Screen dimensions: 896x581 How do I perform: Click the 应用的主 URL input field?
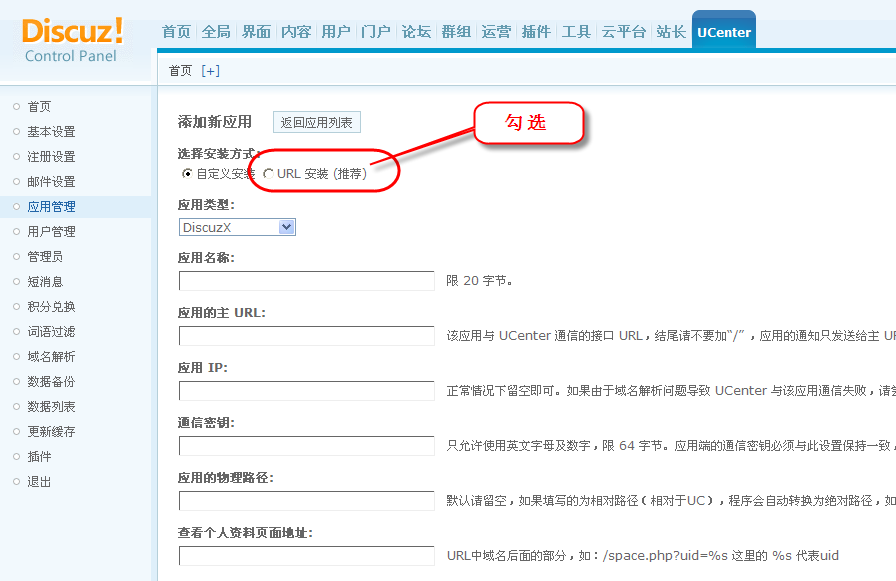coord(307,336)
